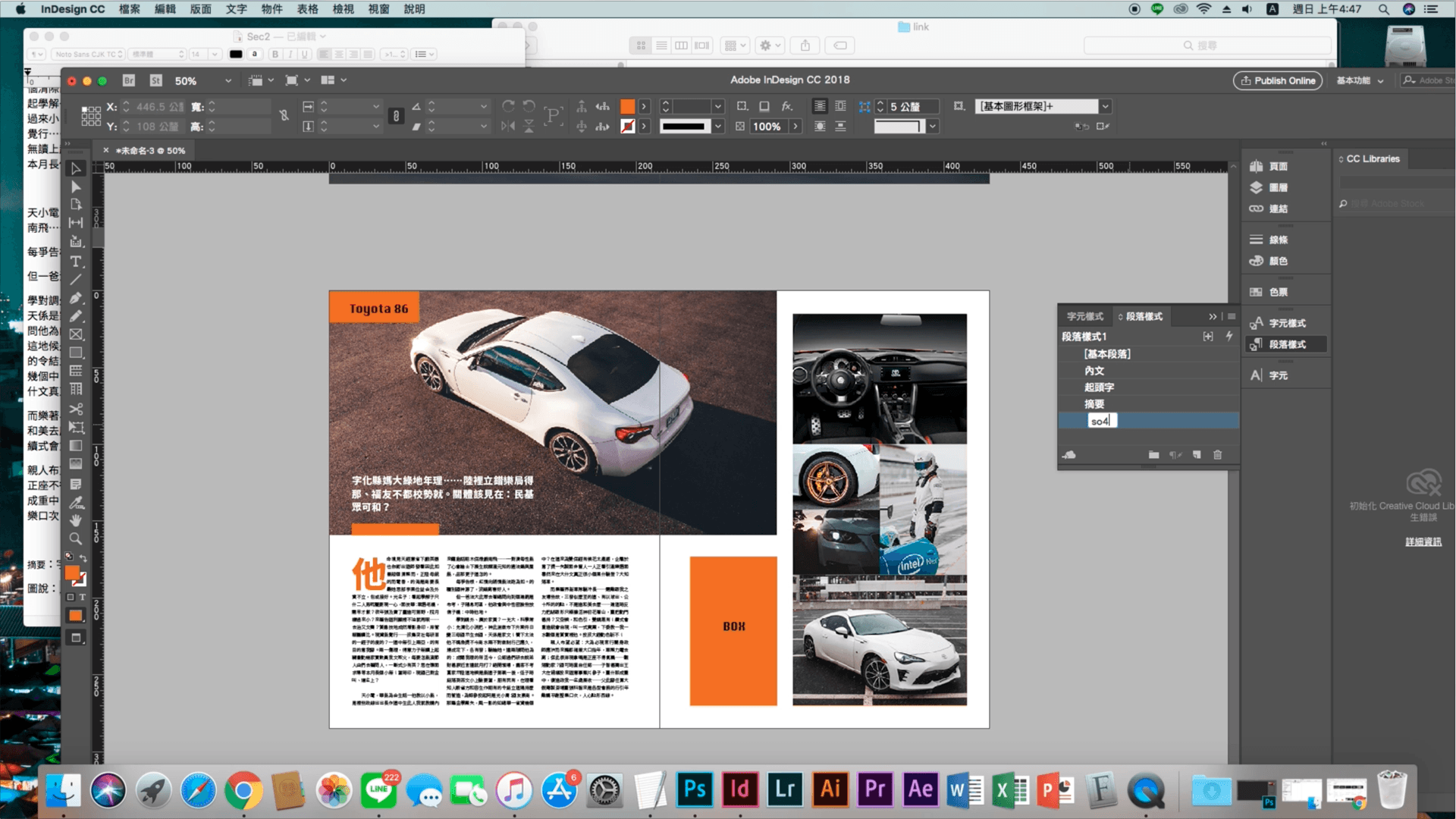Open paragraph styles panel flyout menu
The height and width of the screenshot is (819, 1456).
[x=1232, y=316]
